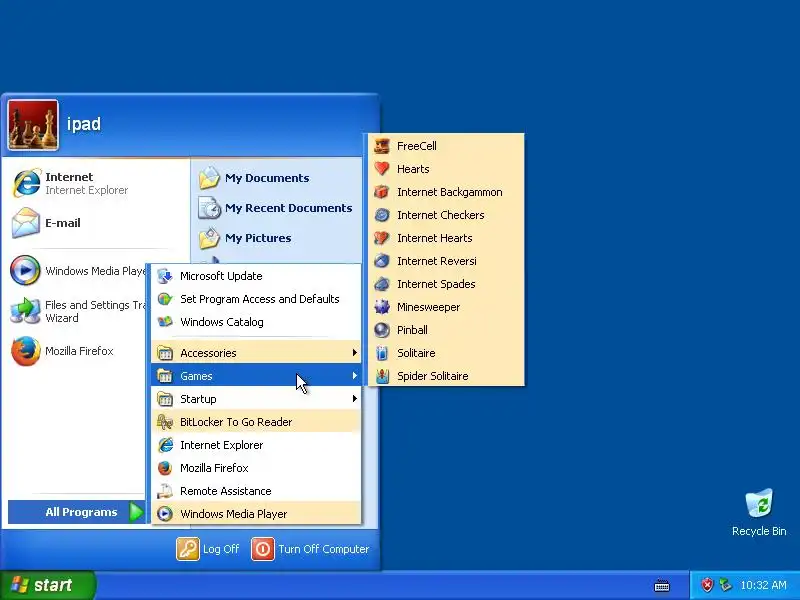Click the Microsoft Update icon
The height and width of the screenshot is (600, 800).
[x=165, y=276]
